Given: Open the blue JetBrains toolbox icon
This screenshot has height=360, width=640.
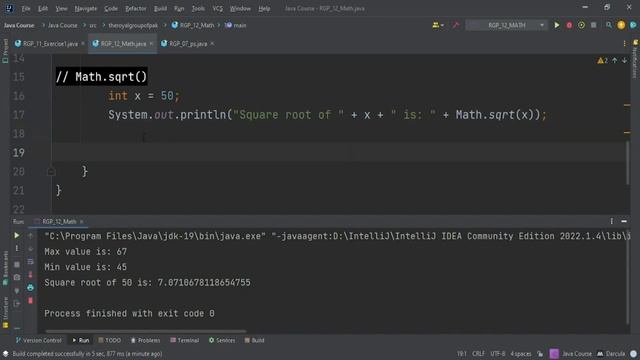Looking at the screenshot, I should [633, 25].
